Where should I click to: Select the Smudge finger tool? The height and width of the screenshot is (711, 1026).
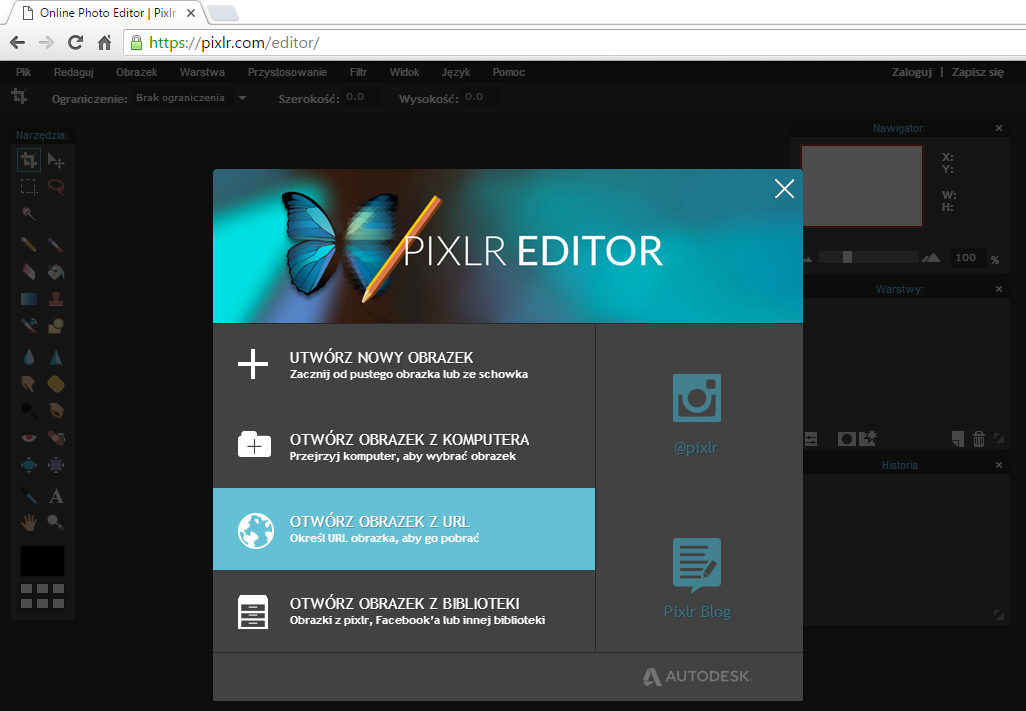point(29,384)
